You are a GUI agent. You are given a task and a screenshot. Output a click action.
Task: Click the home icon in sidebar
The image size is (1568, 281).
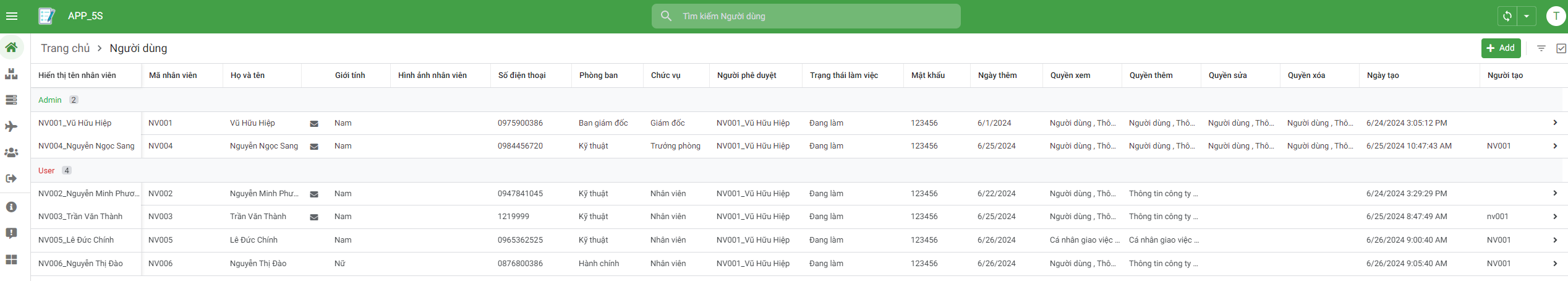(x=11, y=47)
